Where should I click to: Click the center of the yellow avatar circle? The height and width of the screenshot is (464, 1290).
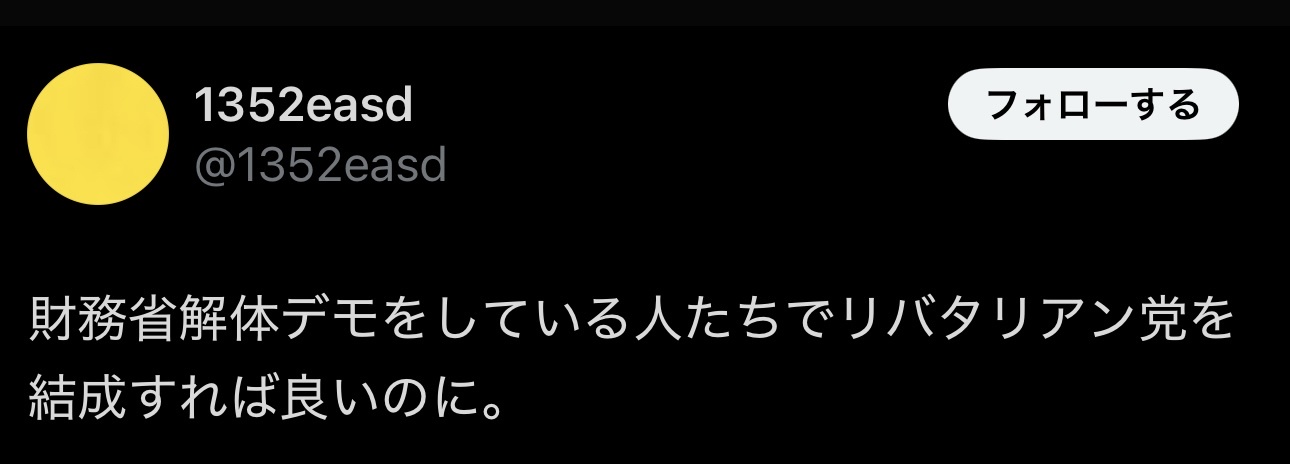98,134
